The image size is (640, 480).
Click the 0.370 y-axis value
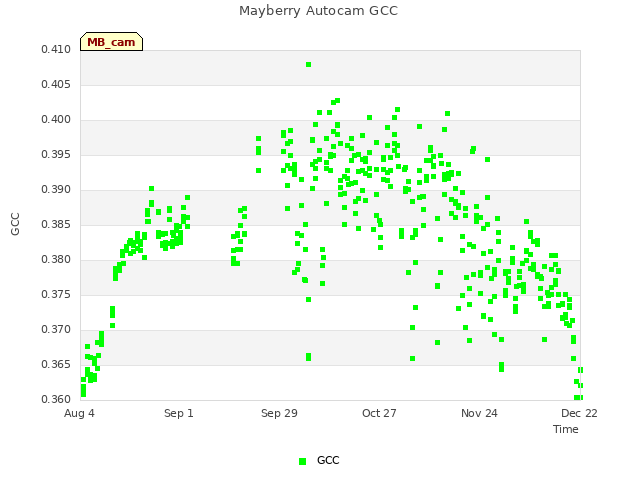point(56,329)
